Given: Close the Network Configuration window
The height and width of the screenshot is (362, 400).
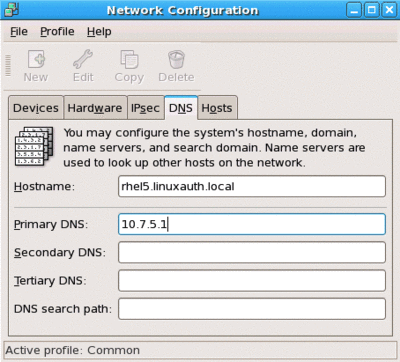Looking at the screenshot, I should click(x=389, y=10).
